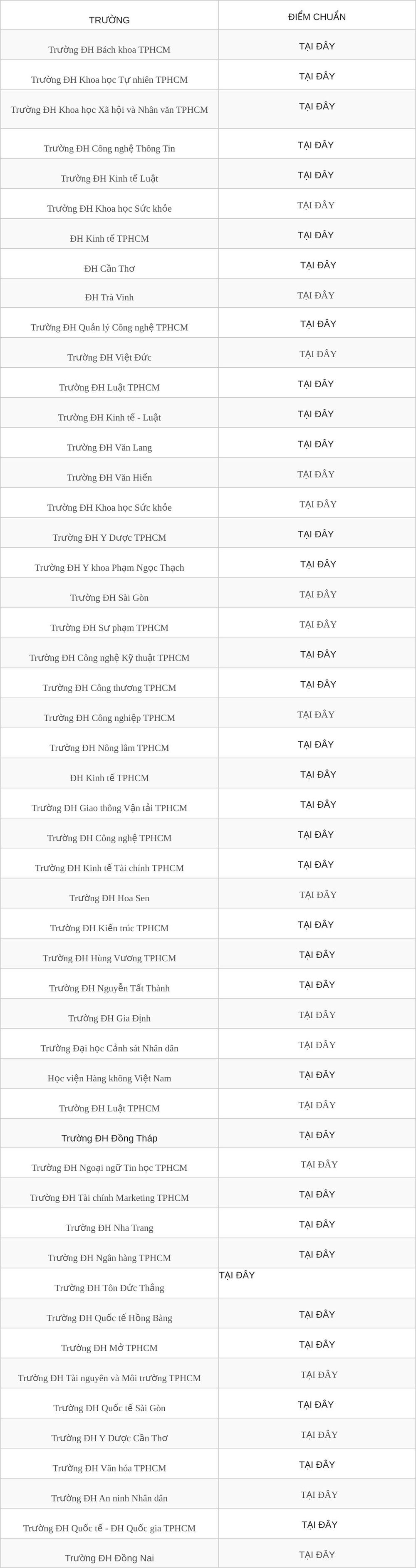This screenshot has width=416, height=1568.
Task: Open TẠI ĐÂY link for ĐH Bách khoa TPHCM
Action: [317, 46]
